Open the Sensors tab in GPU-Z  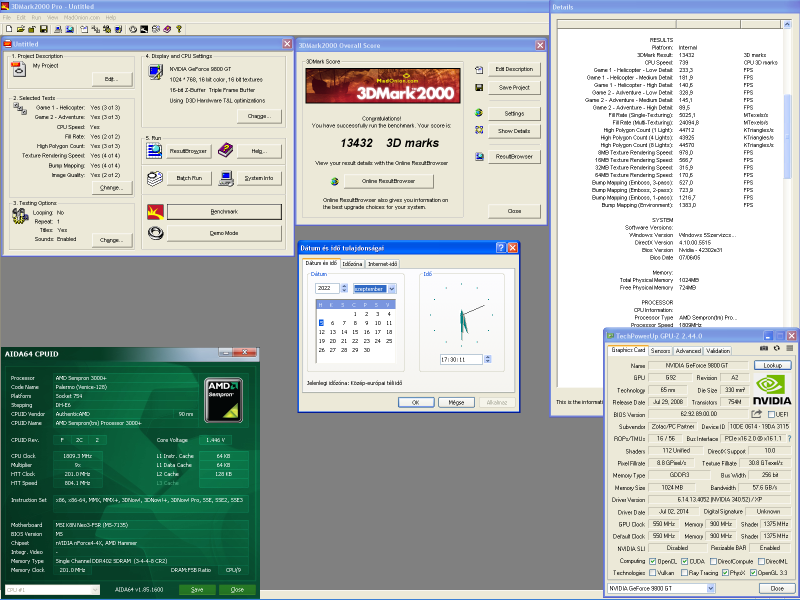tap(660, 351)
